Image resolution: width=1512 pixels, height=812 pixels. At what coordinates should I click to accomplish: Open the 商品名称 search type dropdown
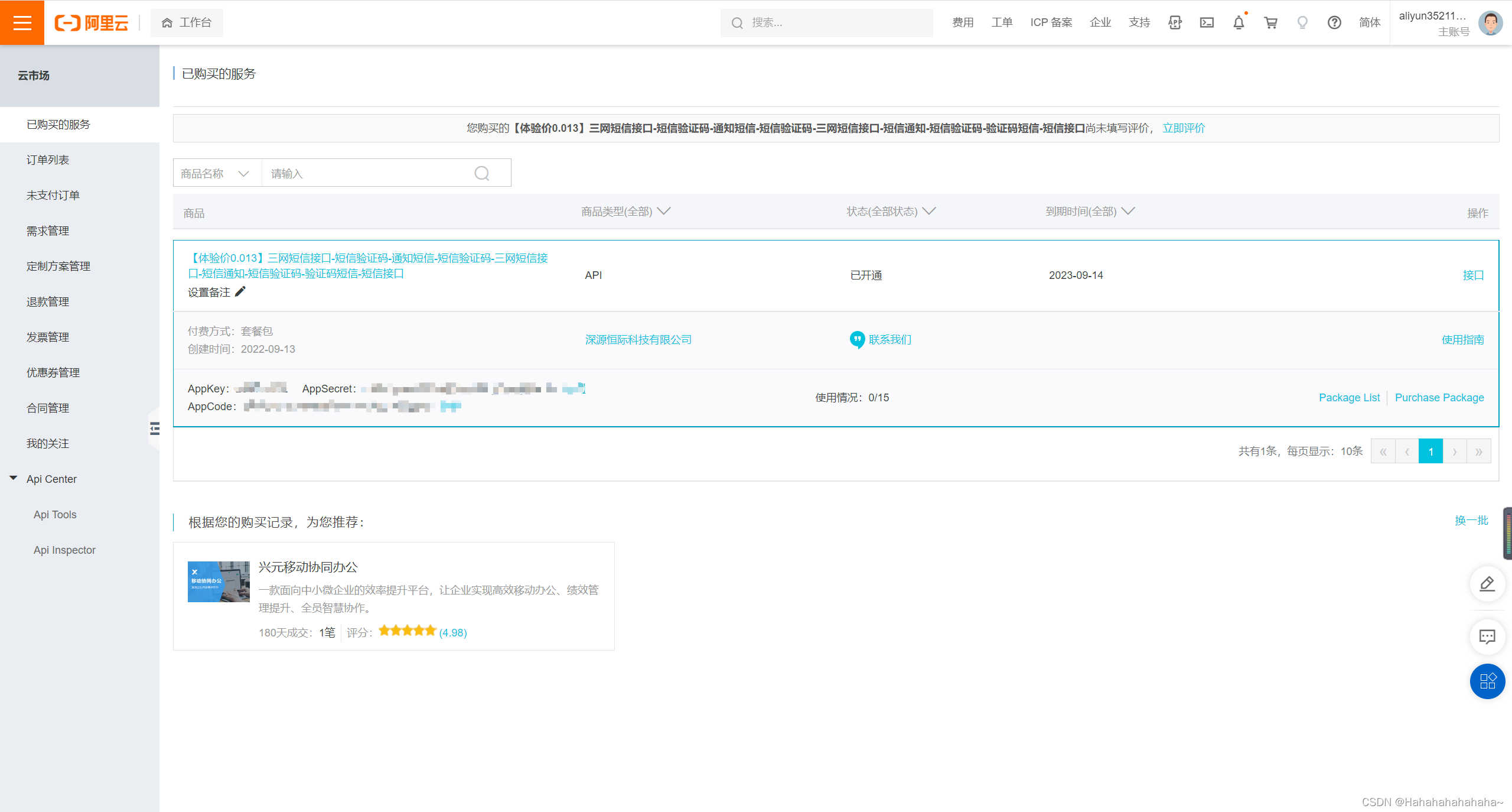pyautogui.click(x=217, y=173)
